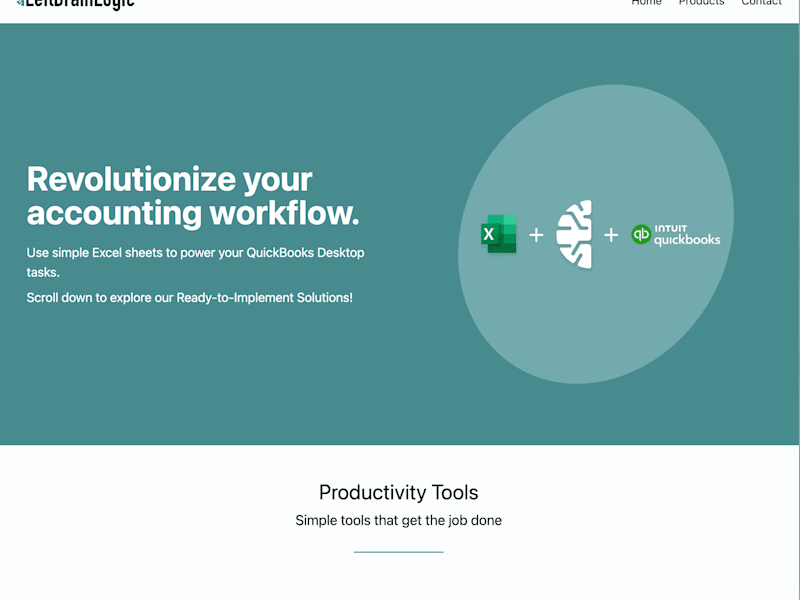
Task: Click the Productivity Tools heading
Action: (398, 492)
